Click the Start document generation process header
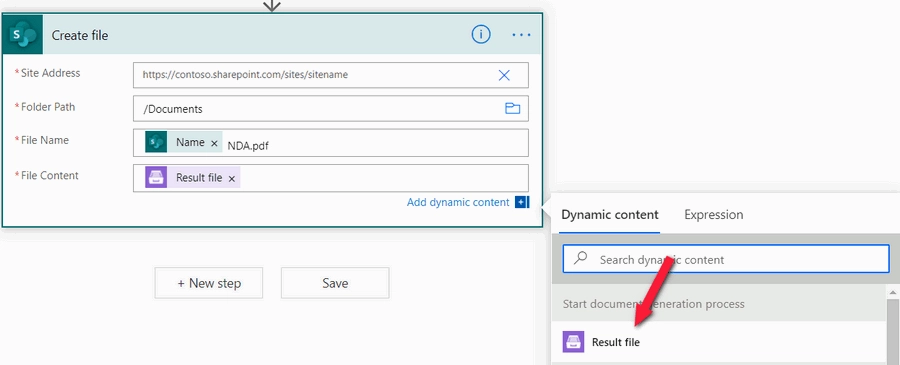The image size is (900, 365). [x=653, y=304]
